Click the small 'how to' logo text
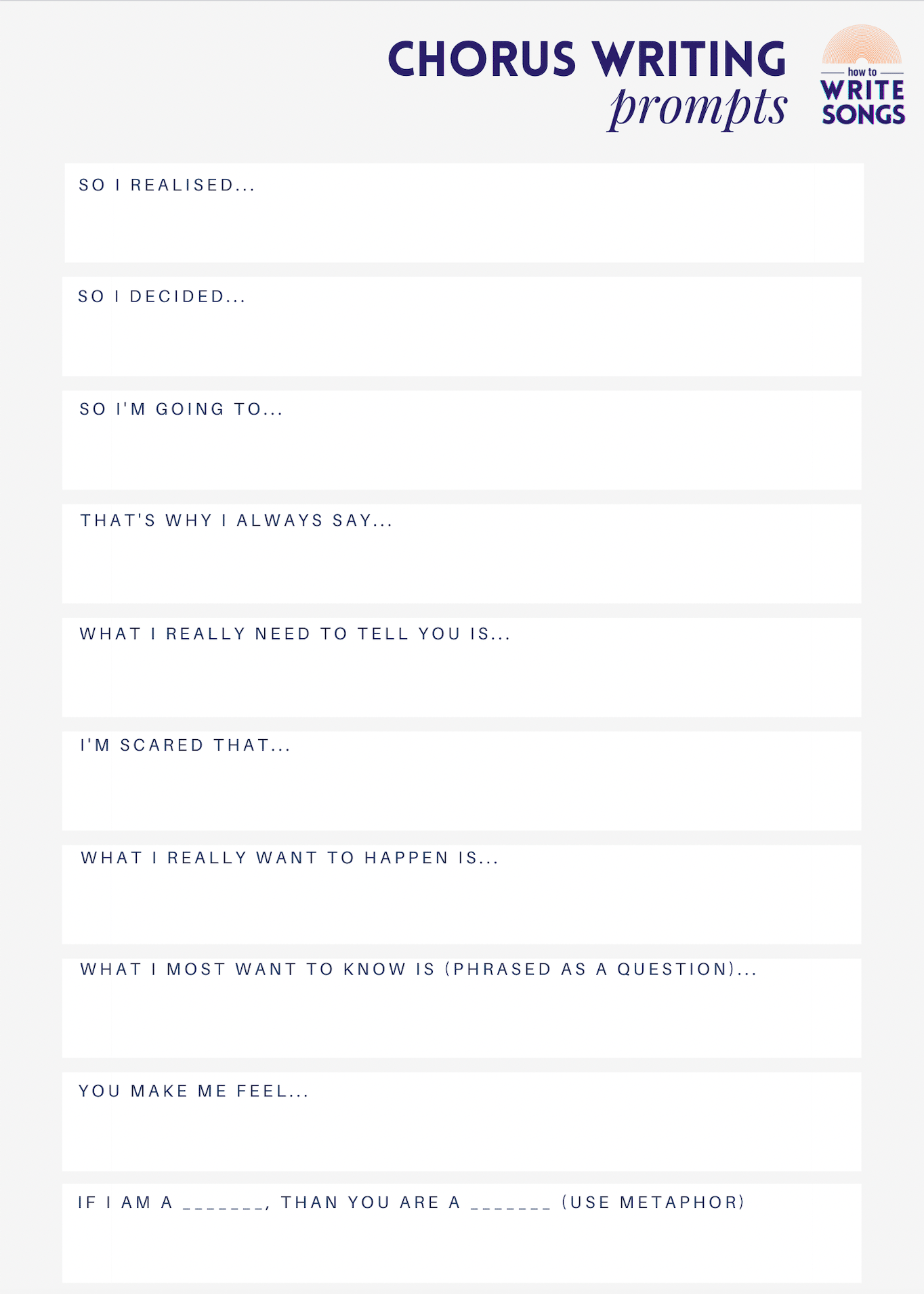Screen dimensions: 924x1294 862,72
